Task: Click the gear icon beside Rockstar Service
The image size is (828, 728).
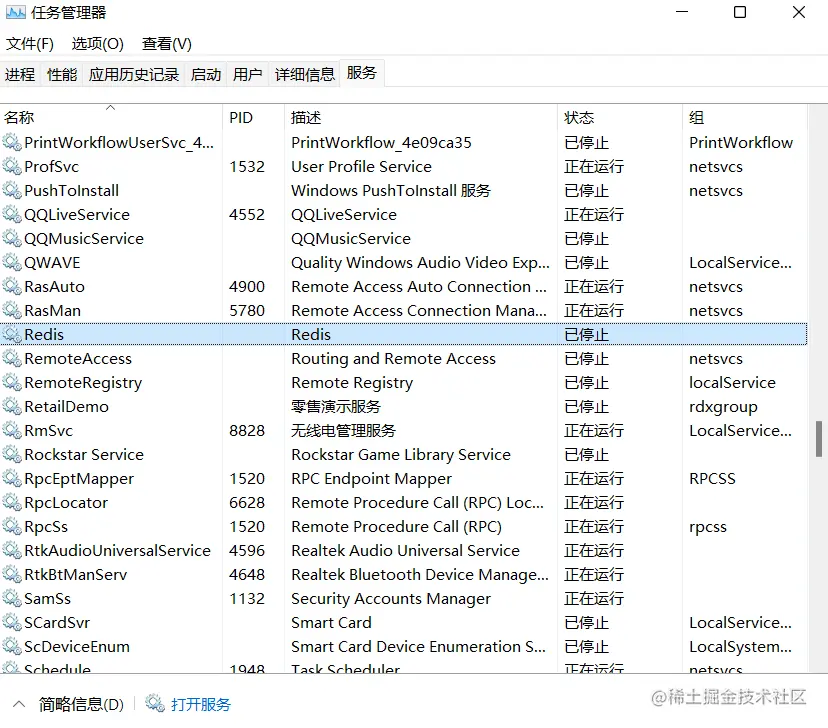Action: click(x=12, y=455)
